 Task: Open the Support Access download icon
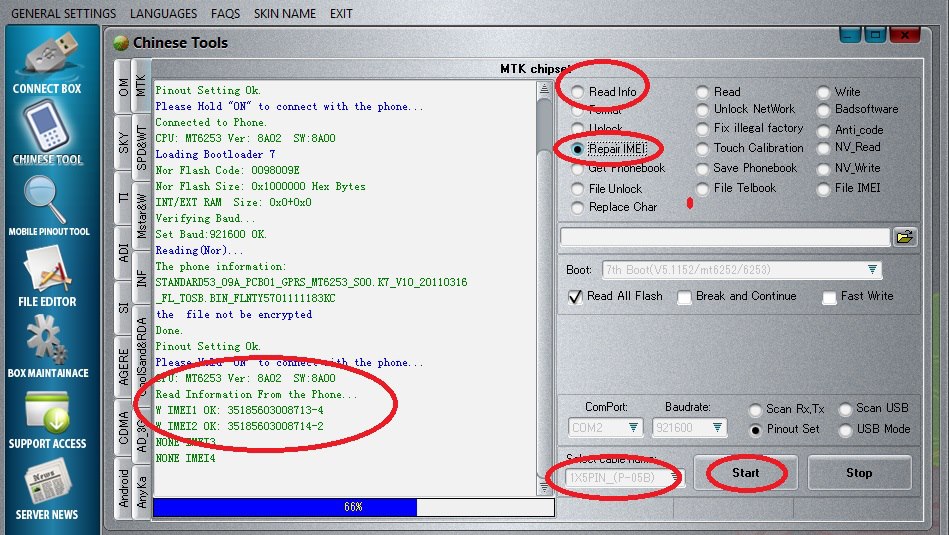point(47,413)
